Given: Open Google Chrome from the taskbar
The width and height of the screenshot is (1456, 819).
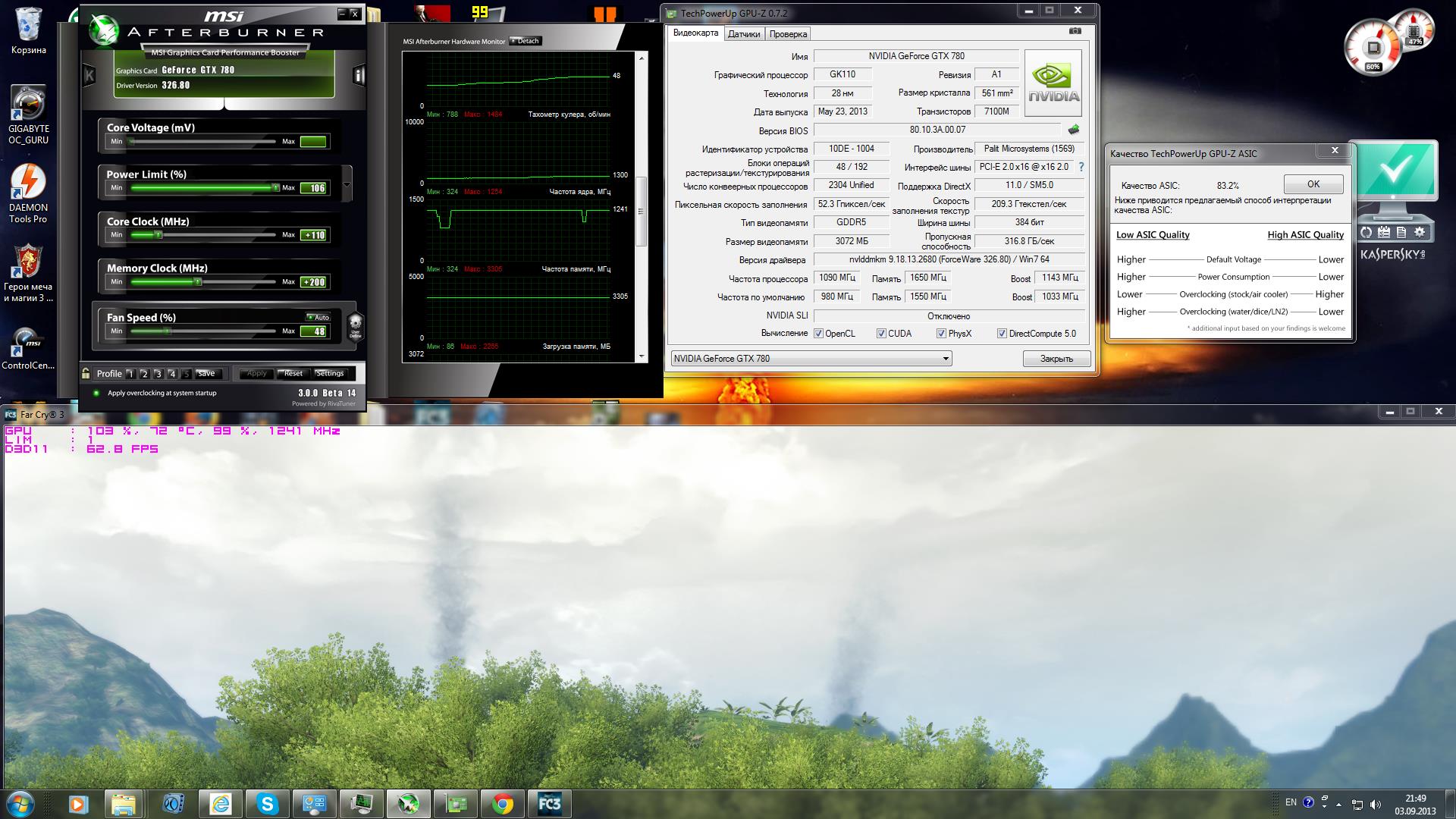Looking at the screenshot, I should click(502, 803).
